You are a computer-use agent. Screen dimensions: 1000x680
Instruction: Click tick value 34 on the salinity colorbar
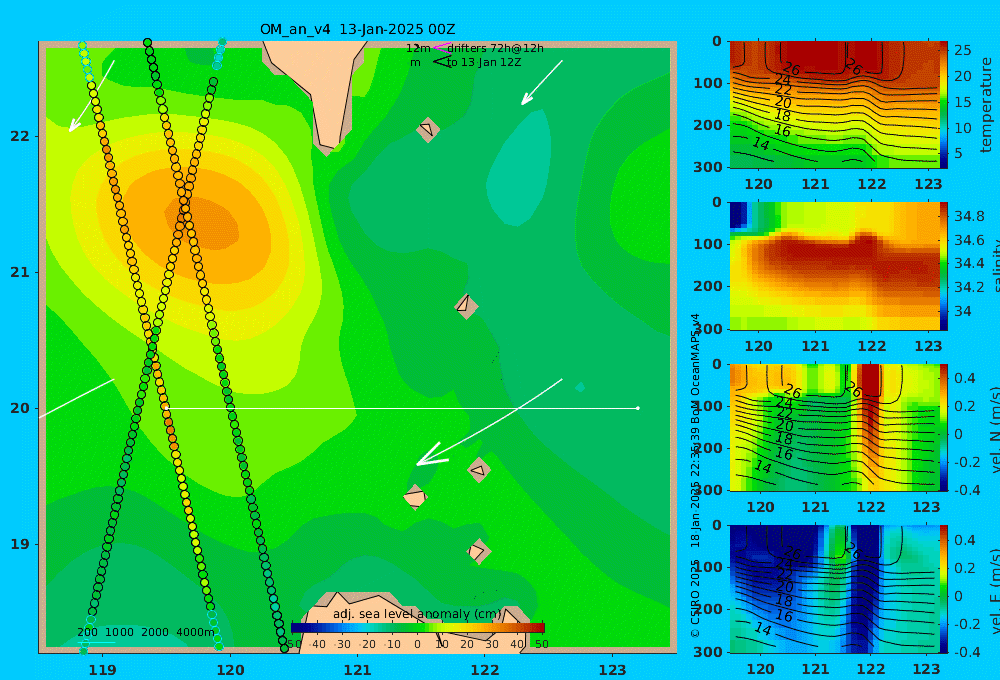tap(962, 311)
